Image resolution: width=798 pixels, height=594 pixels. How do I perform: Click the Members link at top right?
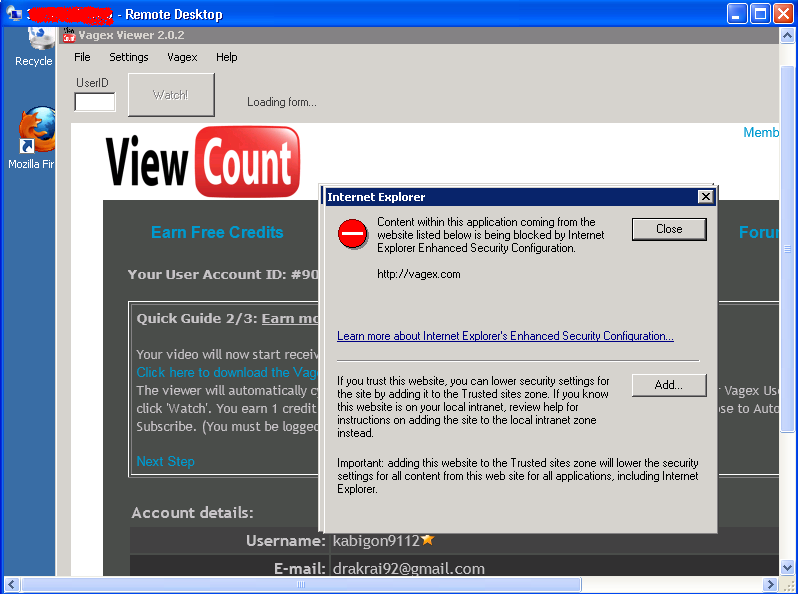[761, 132]
